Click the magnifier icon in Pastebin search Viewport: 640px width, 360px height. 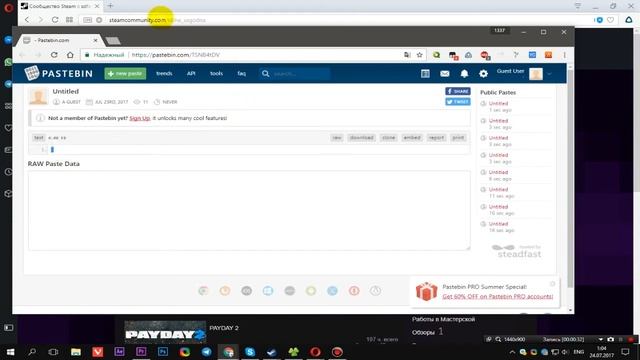pos(266,73)
